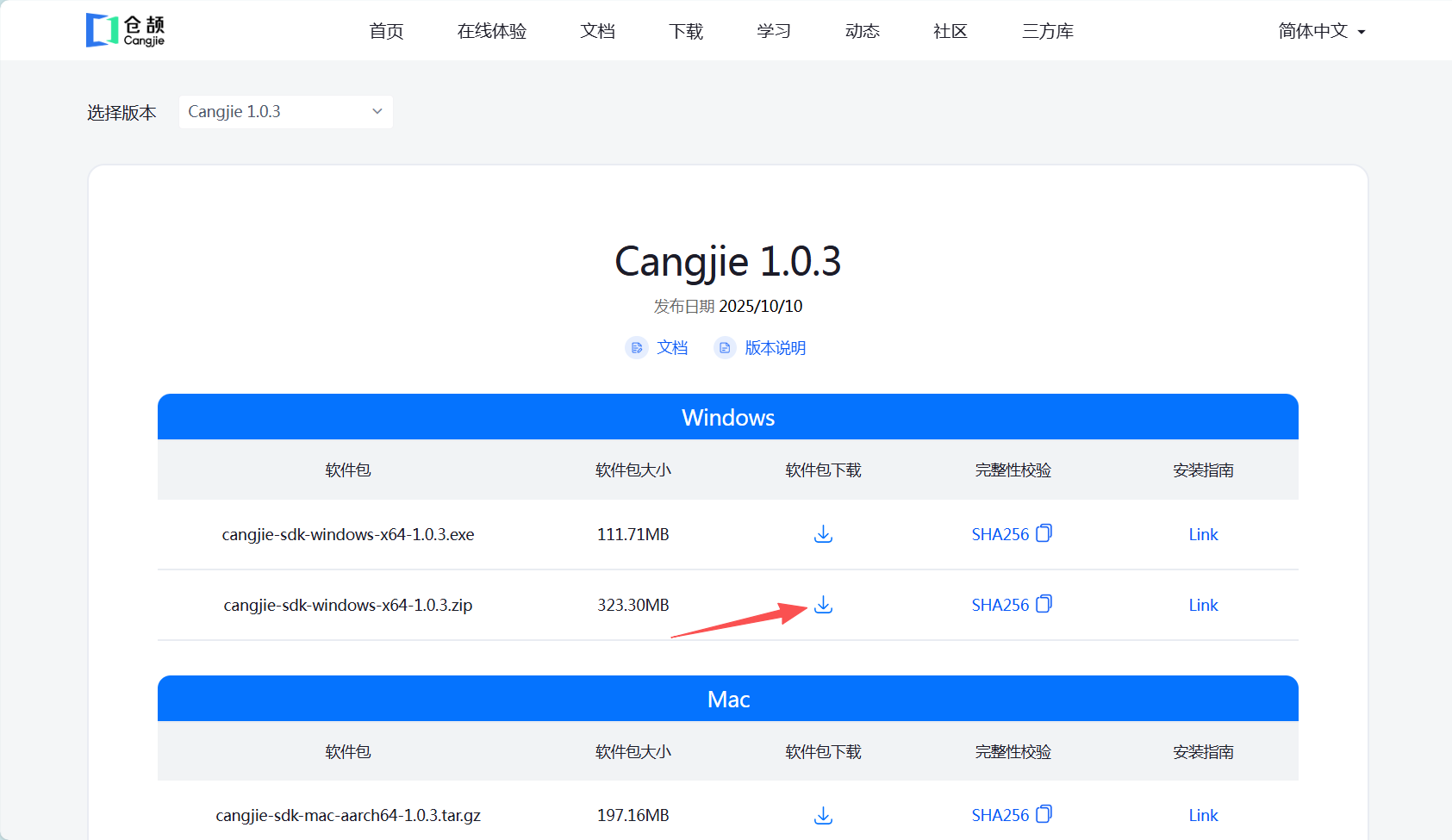Copy SHA256 icon for mac aarch64 row

coord(1044,814)
